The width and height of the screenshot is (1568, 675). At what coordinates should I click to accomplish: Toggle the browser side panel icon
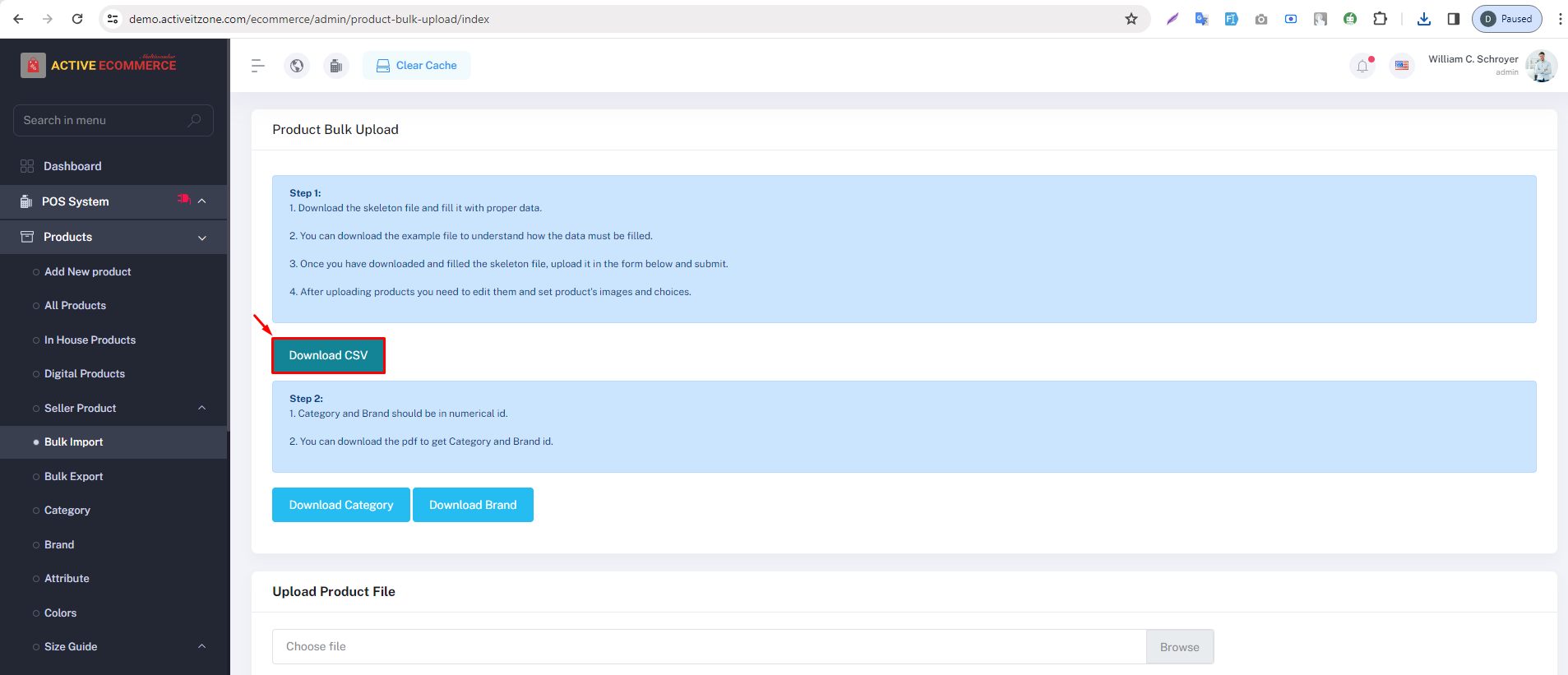1454,19
